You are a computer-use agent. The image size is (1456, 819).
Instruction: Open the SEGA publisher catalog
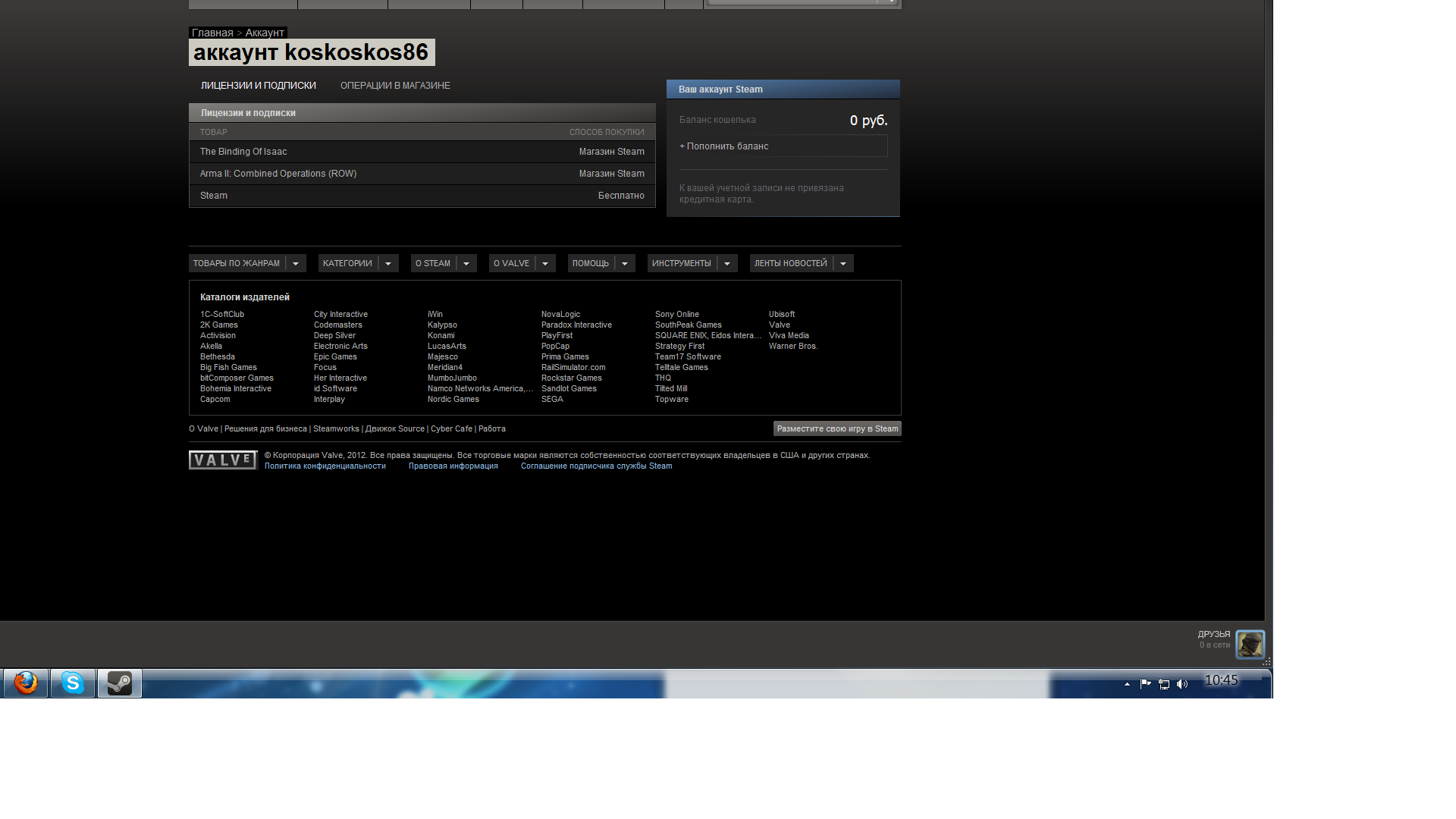552,399
